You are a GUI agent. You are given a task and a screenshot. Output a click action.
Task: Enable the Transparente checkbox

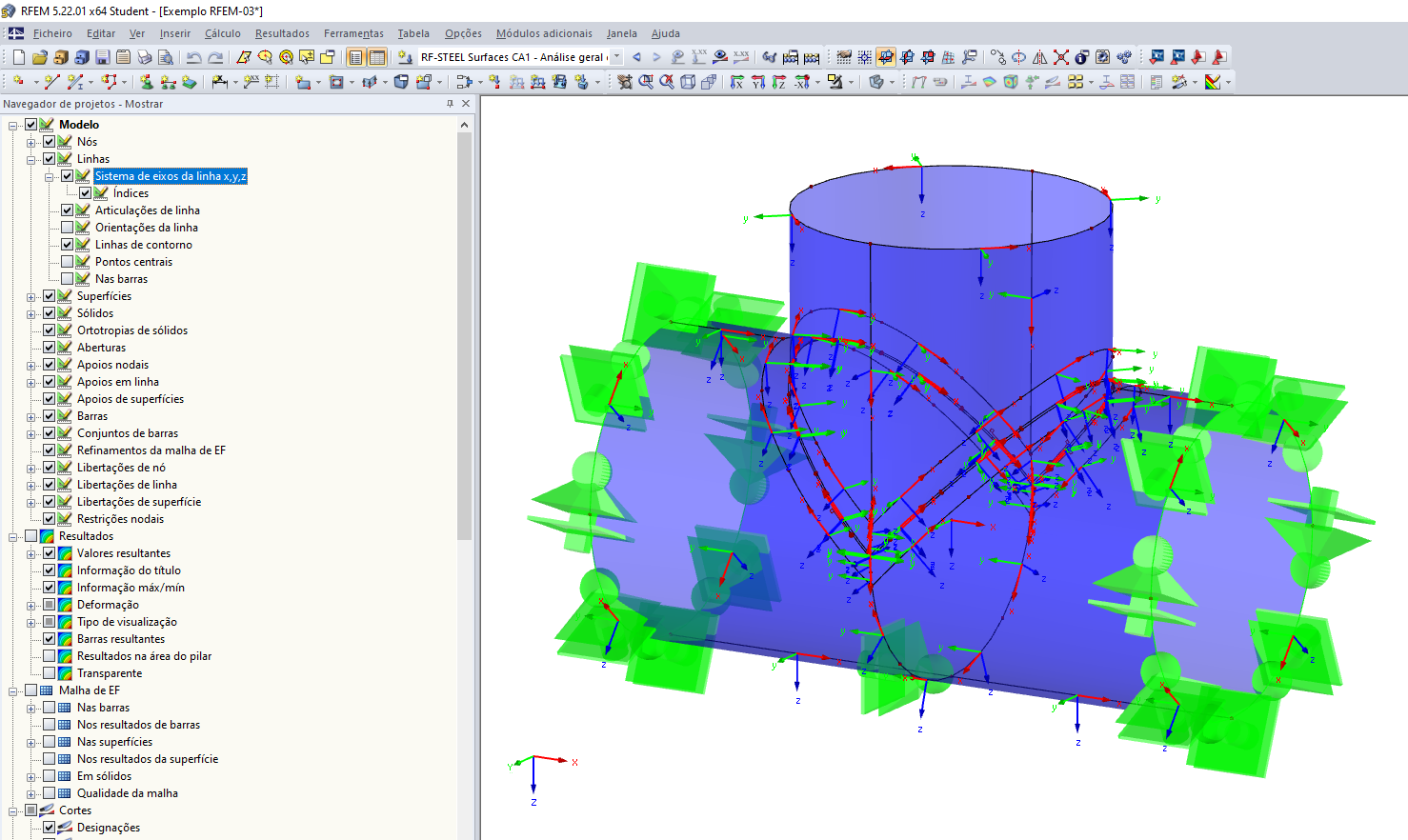tap(49, 673)
